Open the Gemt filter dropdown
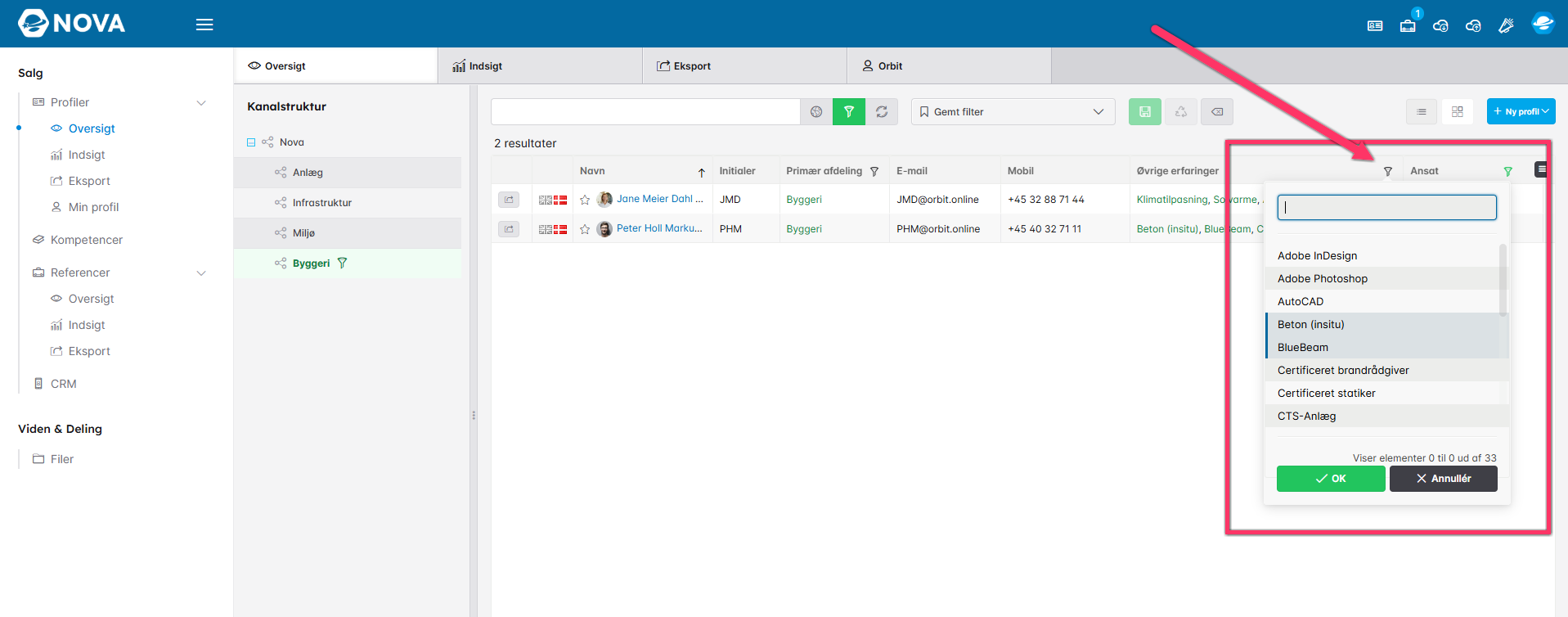The width and height of the screenshot is (1568, 617). pyautogui.click(x=1013, y=111)
